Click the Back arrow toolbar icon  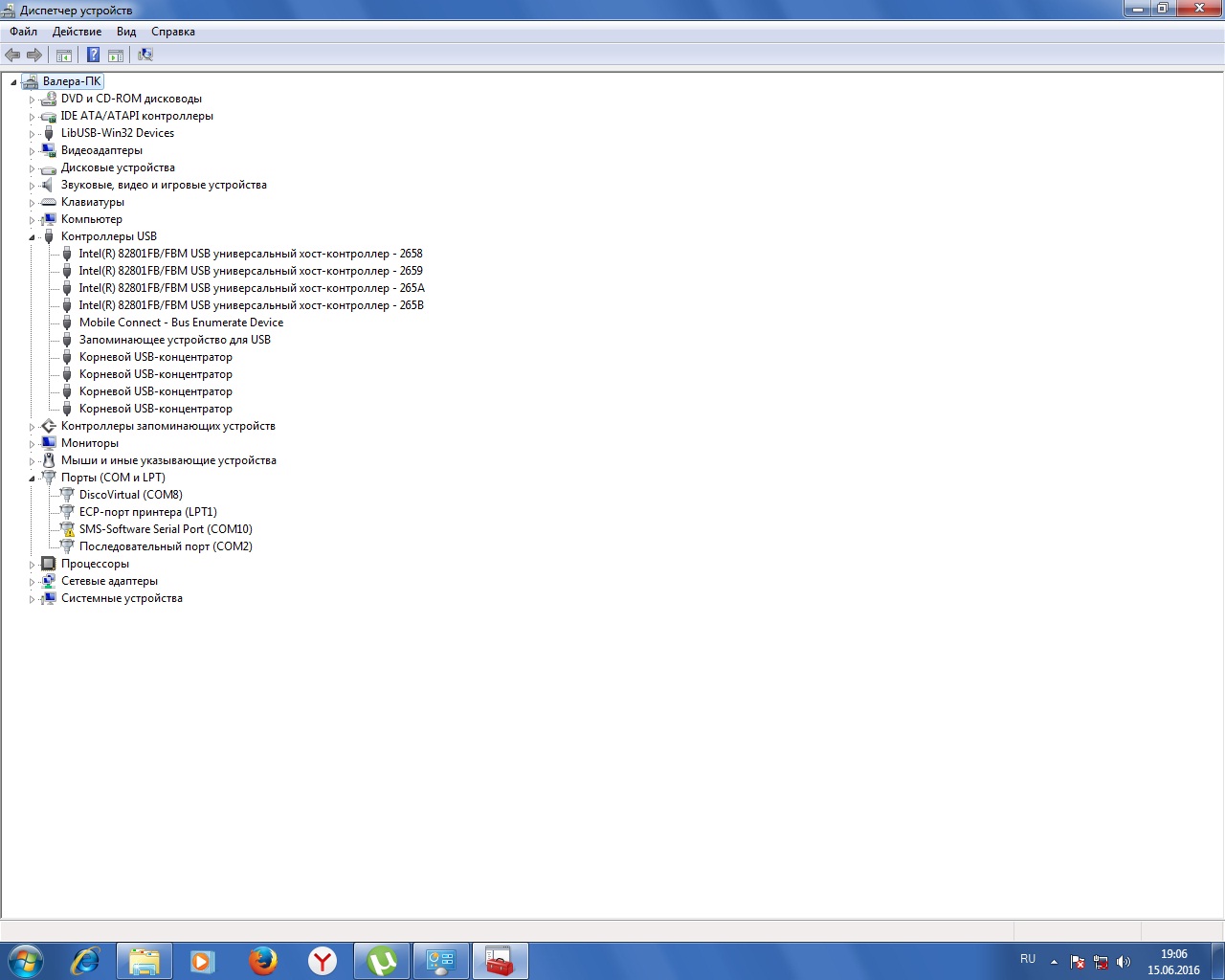pos(12,55)
